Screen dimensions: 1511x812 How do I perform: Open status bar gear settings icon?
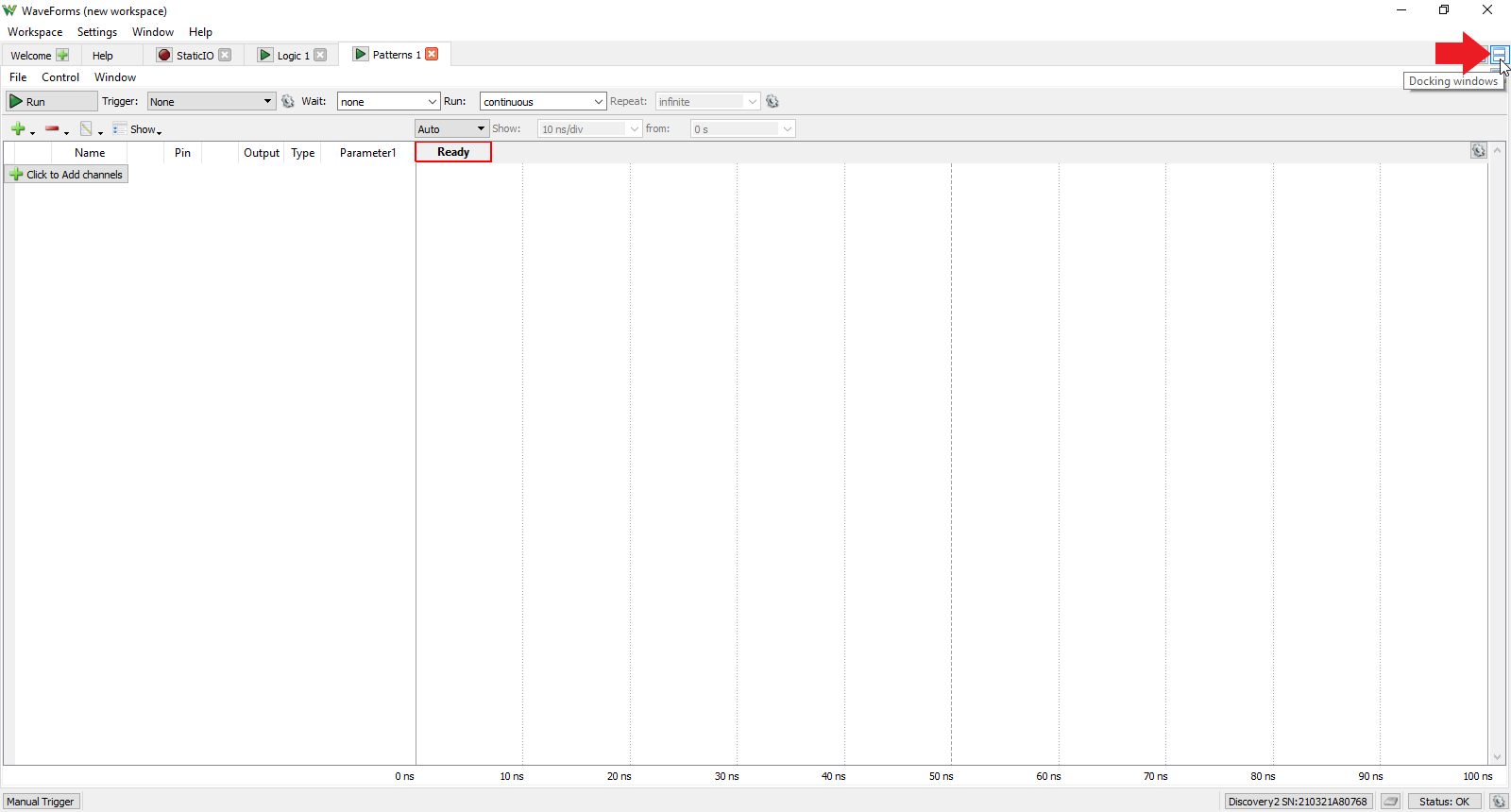click(1498, 802)
